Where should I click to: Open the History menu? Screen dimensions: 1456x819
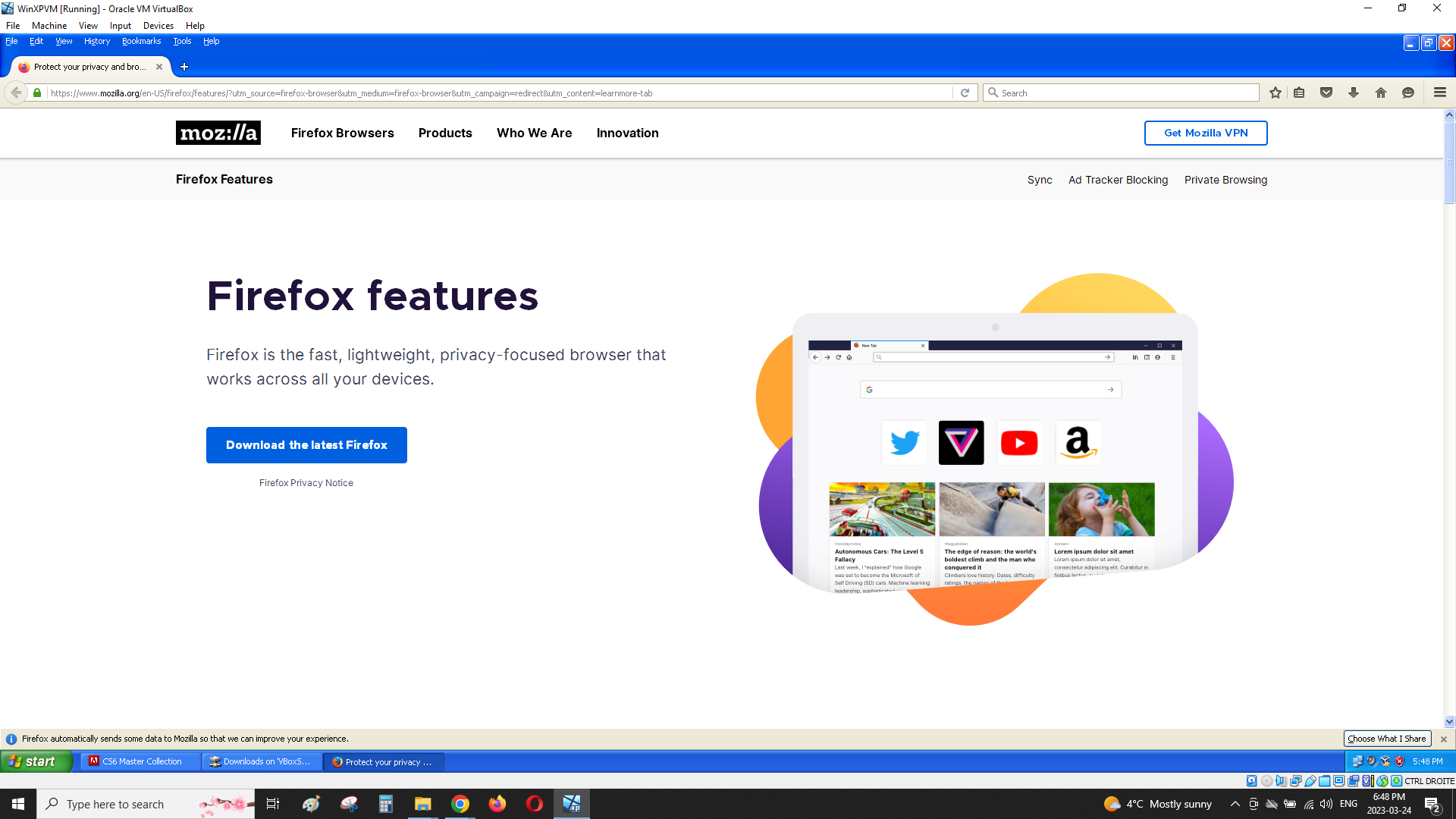coord(97,41)
